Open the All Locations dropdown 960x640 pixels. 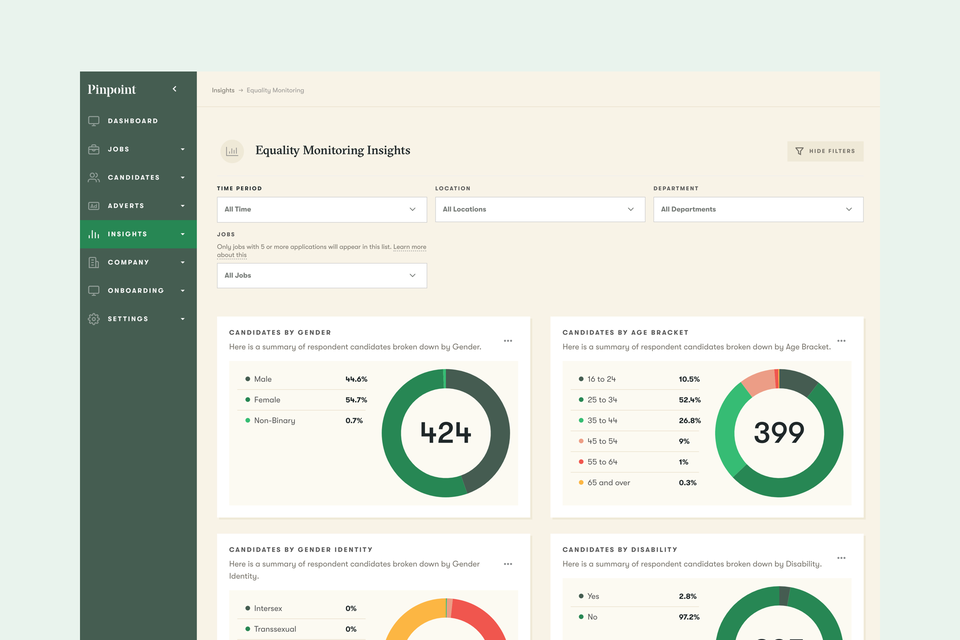coord(540,209)
